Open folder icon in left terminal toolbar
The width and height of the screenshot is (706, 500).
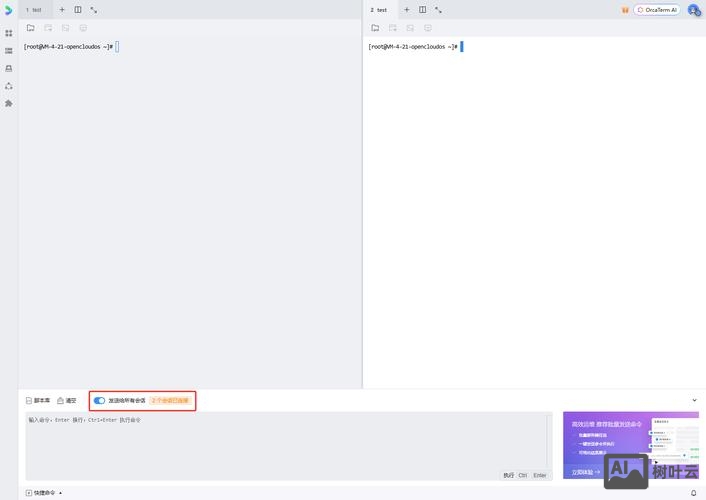pyautogui.click(x=31, y=28)
